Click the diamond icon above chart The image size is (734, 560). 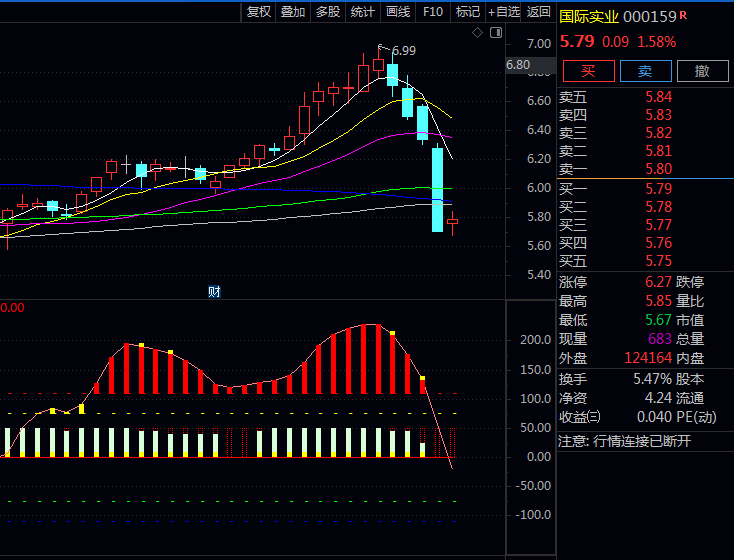click(x=477, y=33)
